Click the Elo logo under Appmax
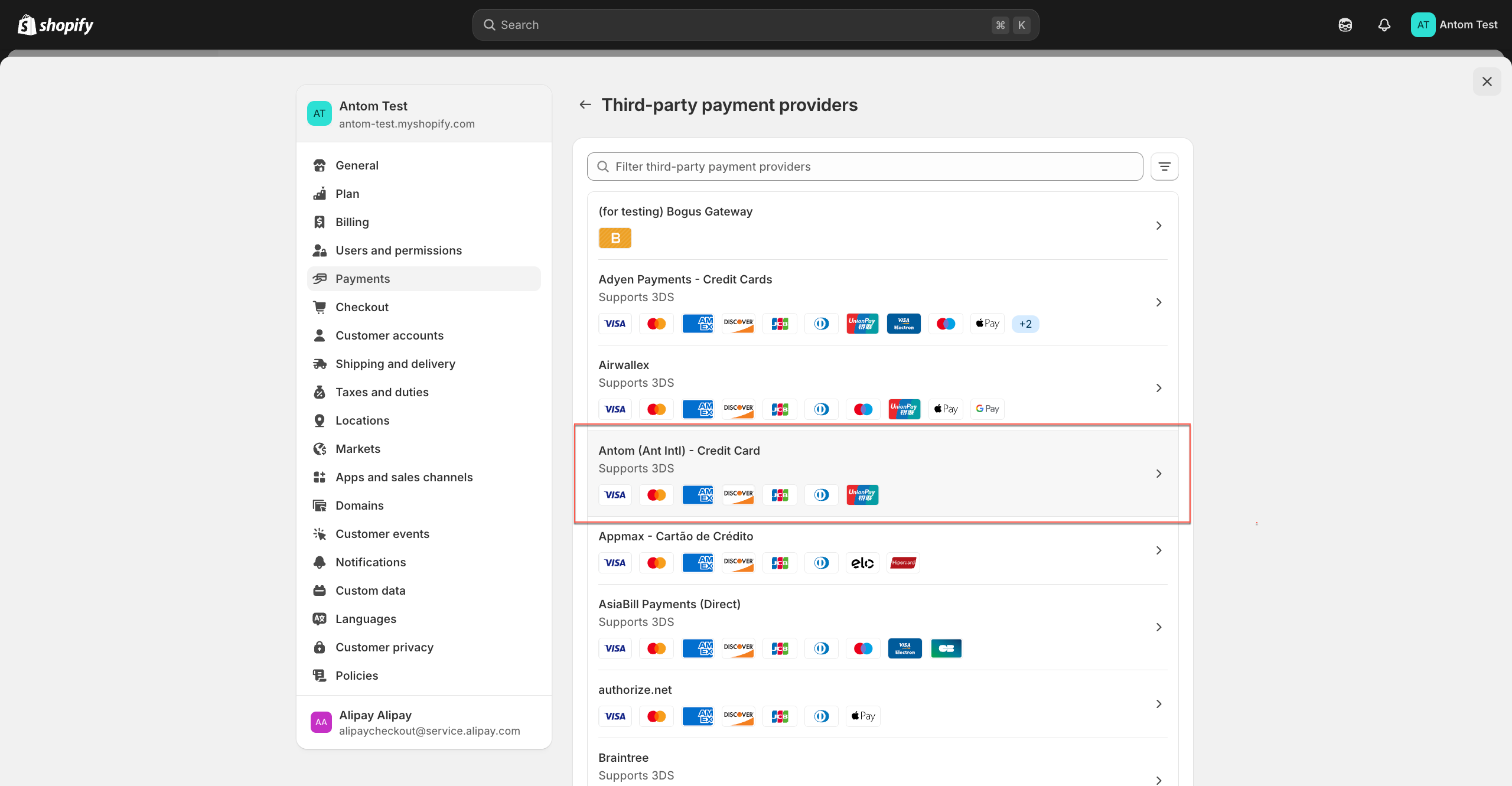Image resolution: width=1512 pixels, height=786 pixels. point(862,563)
